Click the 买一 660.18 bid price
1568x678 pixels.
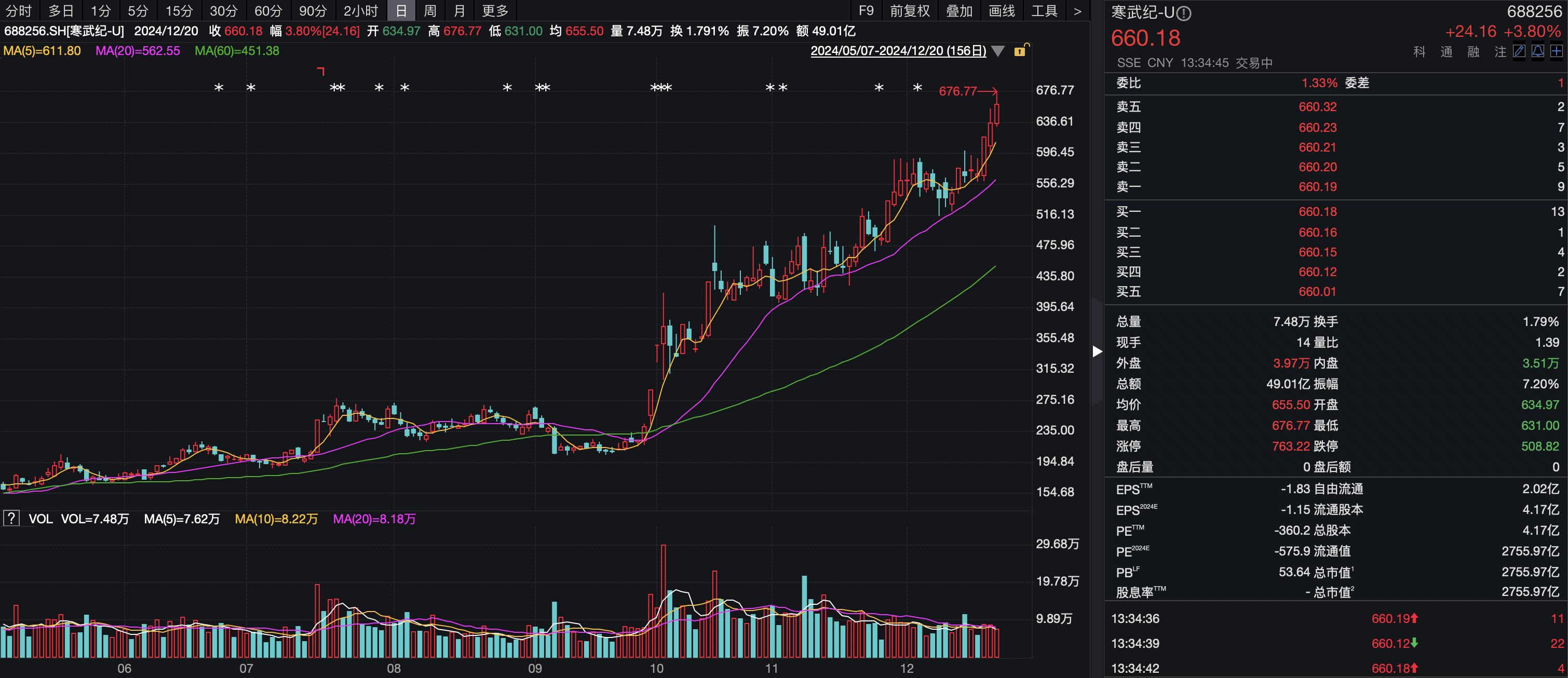pos(1317,212)
